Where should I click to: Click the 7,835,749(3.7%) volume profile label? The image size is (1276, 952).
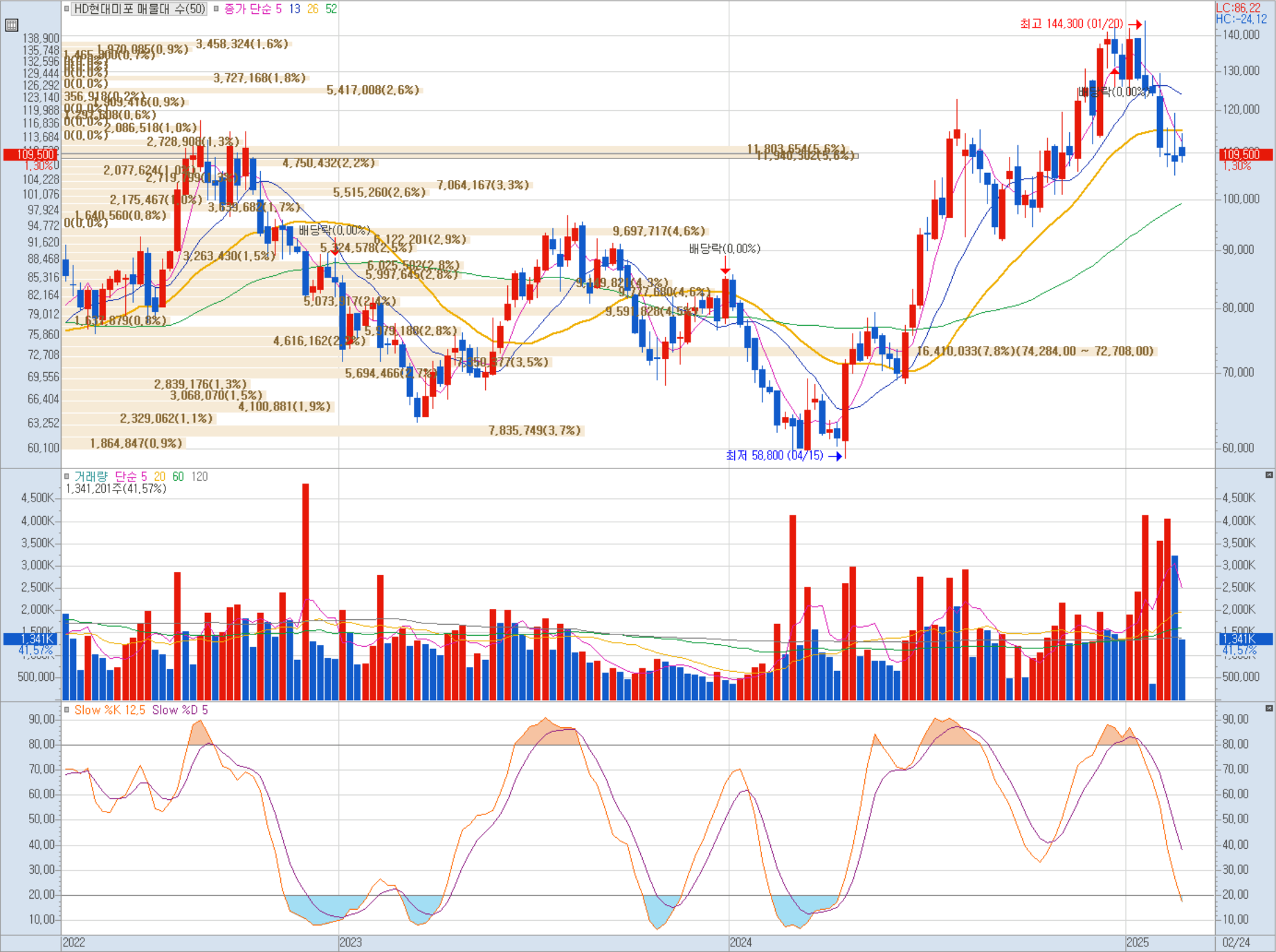pyautogui.click(x=535, y=430)
